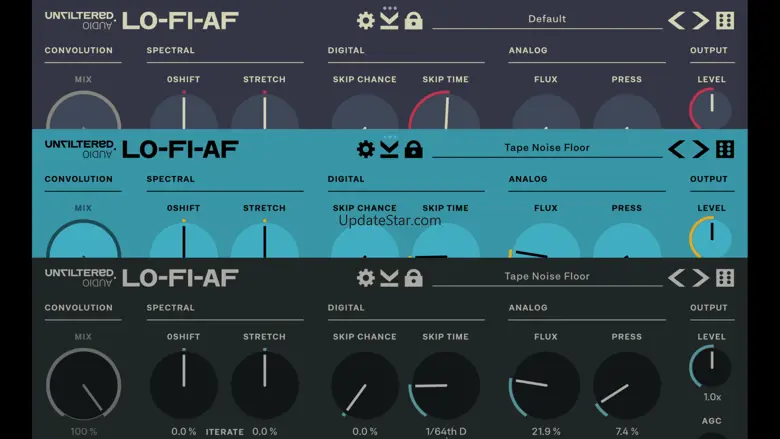Click the Stretch knob in purple panel
The image size is (780, 439).
(x=265, y=111)
